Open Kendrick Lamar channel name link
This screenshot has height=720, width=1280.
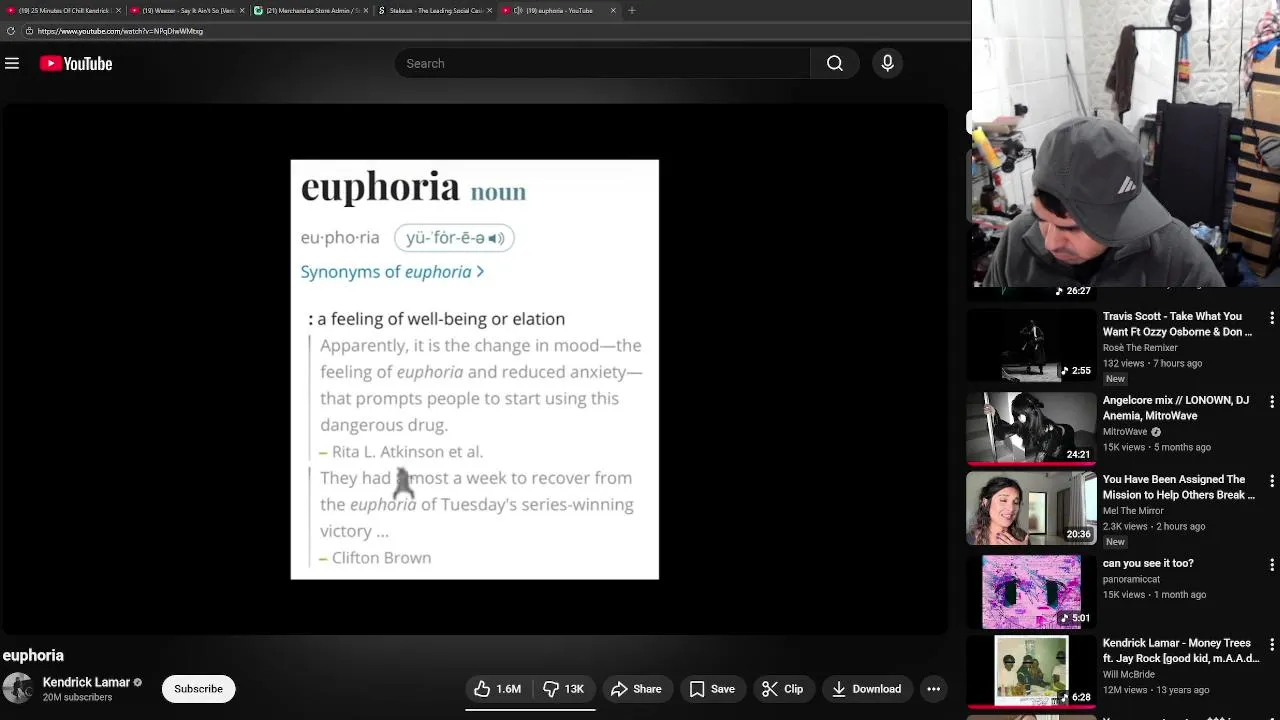pos(86,682)
